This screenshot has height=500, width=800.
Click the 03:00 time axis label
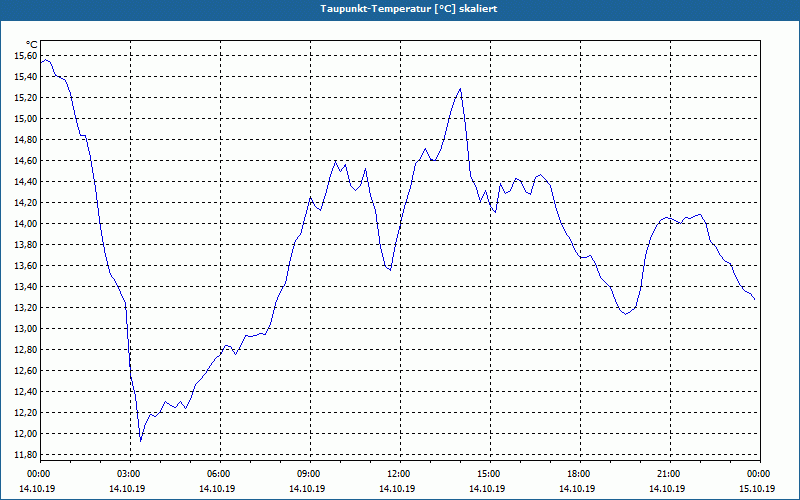coord(130,474)
